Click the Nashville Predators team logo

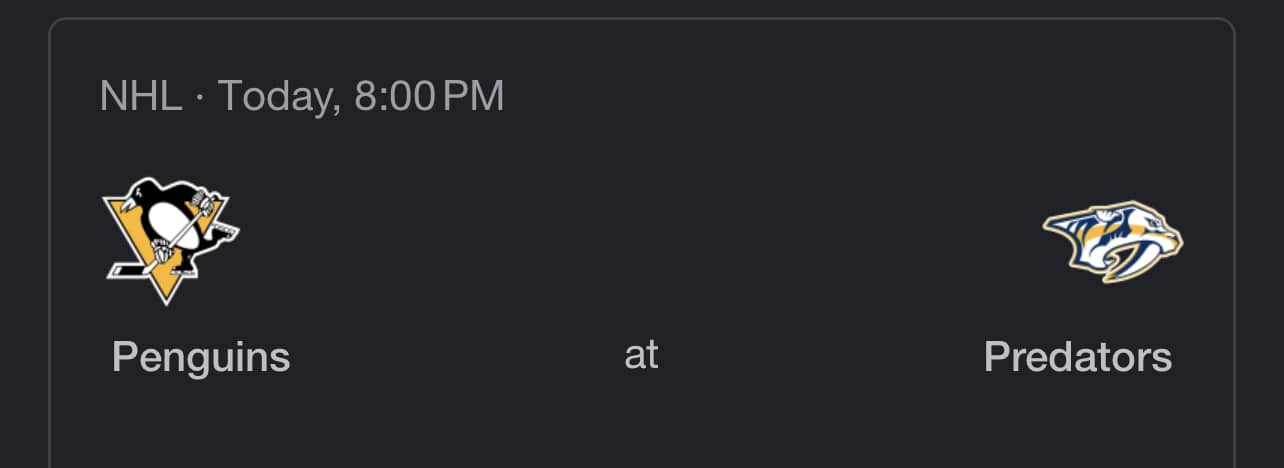1113,241
